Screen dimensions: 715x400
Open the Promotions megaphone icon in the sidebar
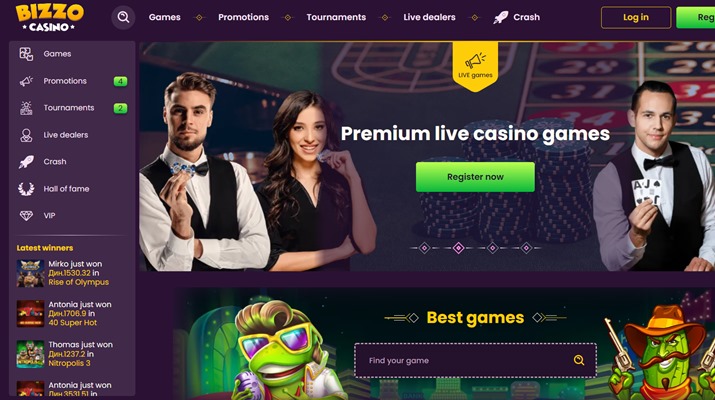click(26, 81)
